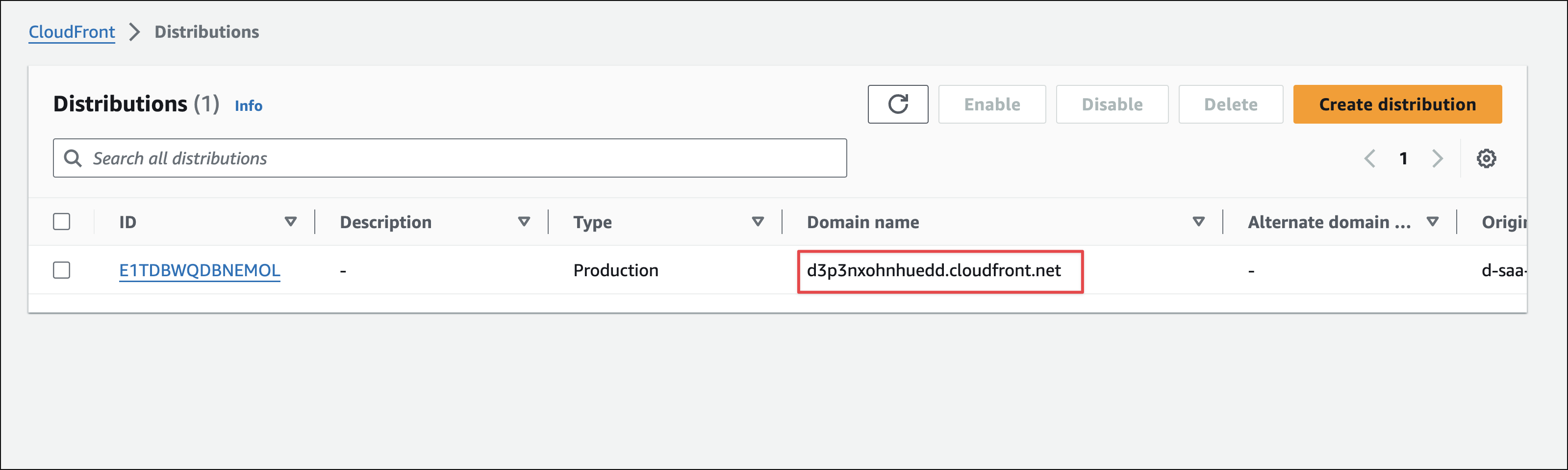This screenshot has height=470, width=1568.
Task: Sort by ID column arrow
Action: click(x=290, y=222)
